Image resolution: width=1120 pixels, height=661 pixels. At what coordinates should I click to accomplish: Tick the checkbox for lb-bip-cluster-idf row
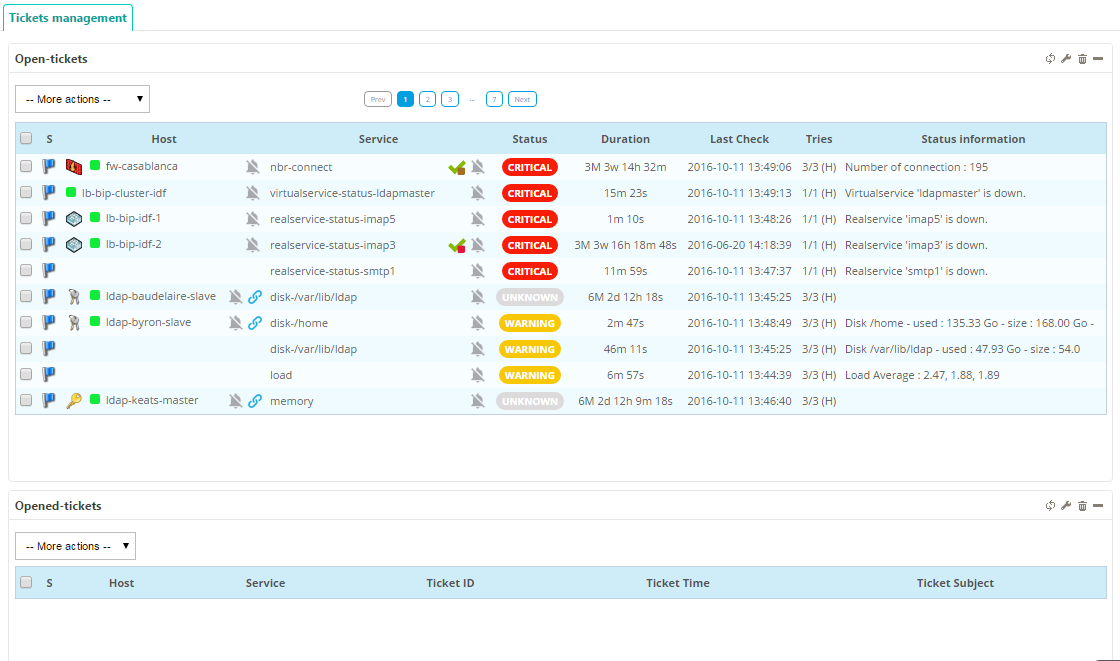[26, 193]
